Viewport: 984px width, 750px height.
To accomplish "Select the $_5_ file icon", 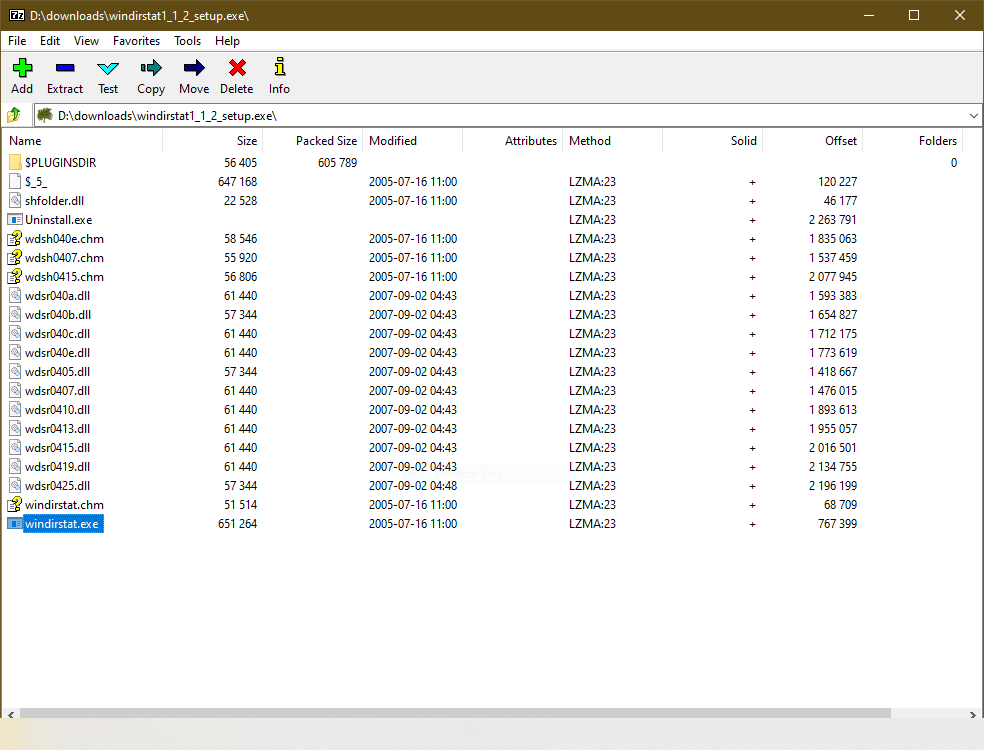I will click(15, 181).
